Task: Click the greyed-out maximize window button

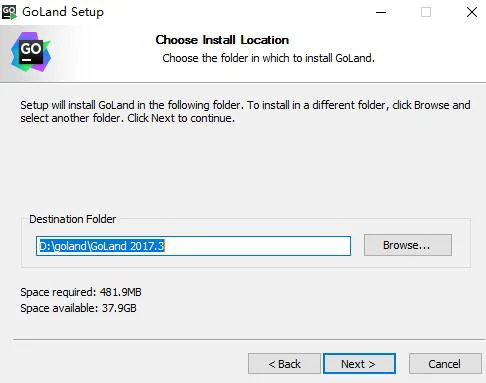Action: [426, 12]
